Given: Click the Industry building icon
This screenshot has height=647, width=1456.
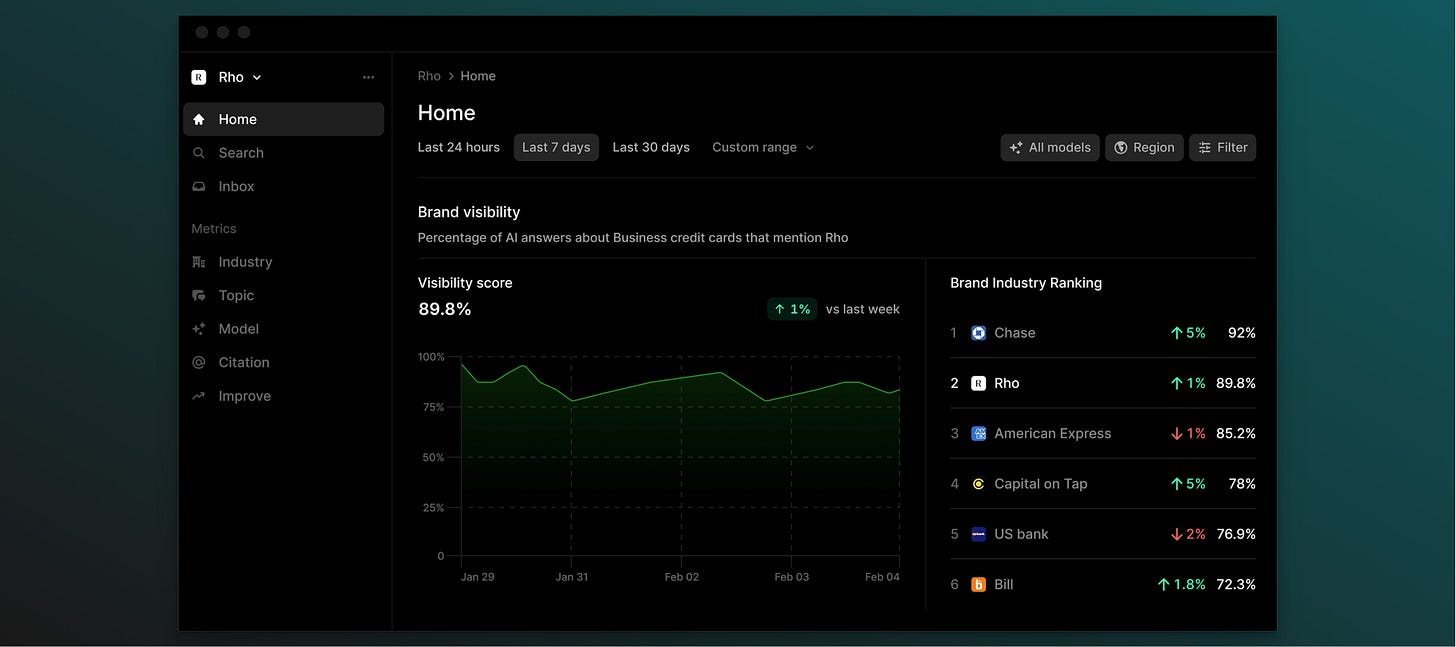Looking at the screenshot, I should [x=199, y=262].
